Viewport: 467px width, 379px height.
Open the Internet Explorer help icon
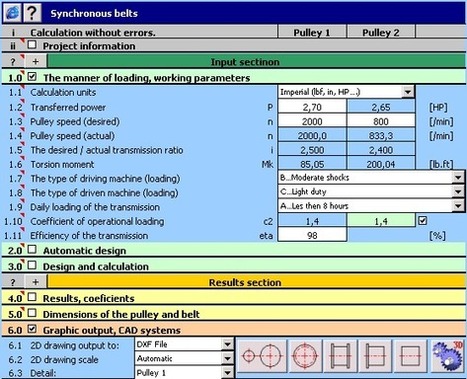tap(12, 13)
